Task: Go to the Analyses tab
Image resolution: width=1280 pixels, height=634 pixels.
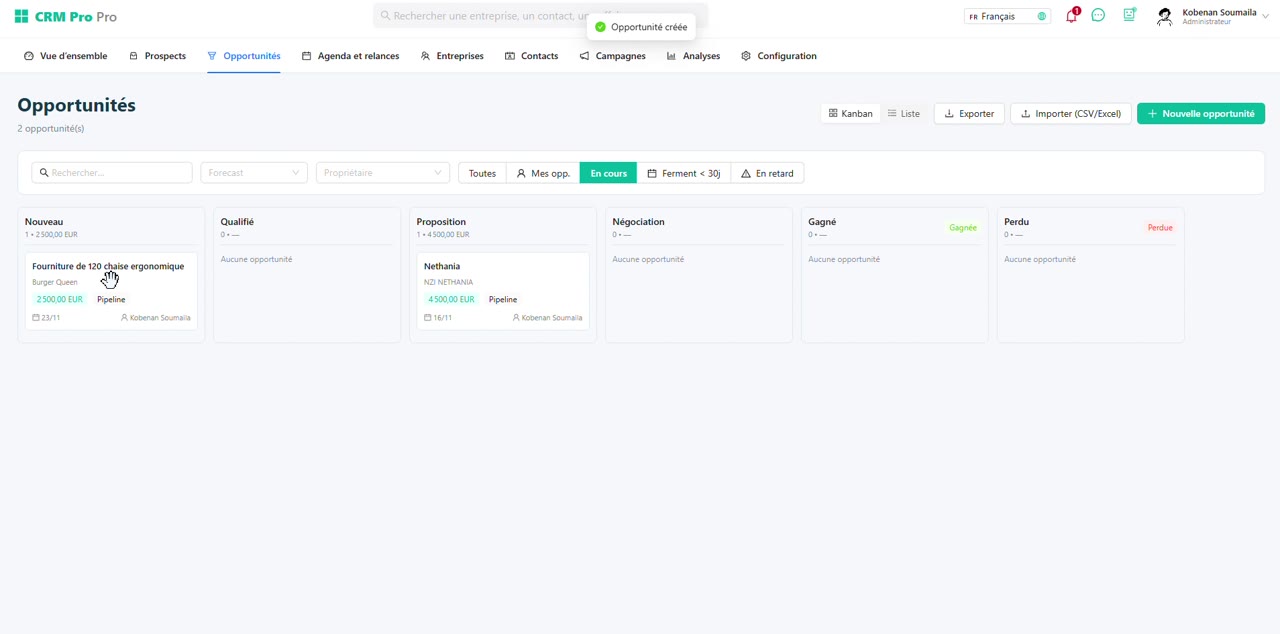Action: point(693,56)
